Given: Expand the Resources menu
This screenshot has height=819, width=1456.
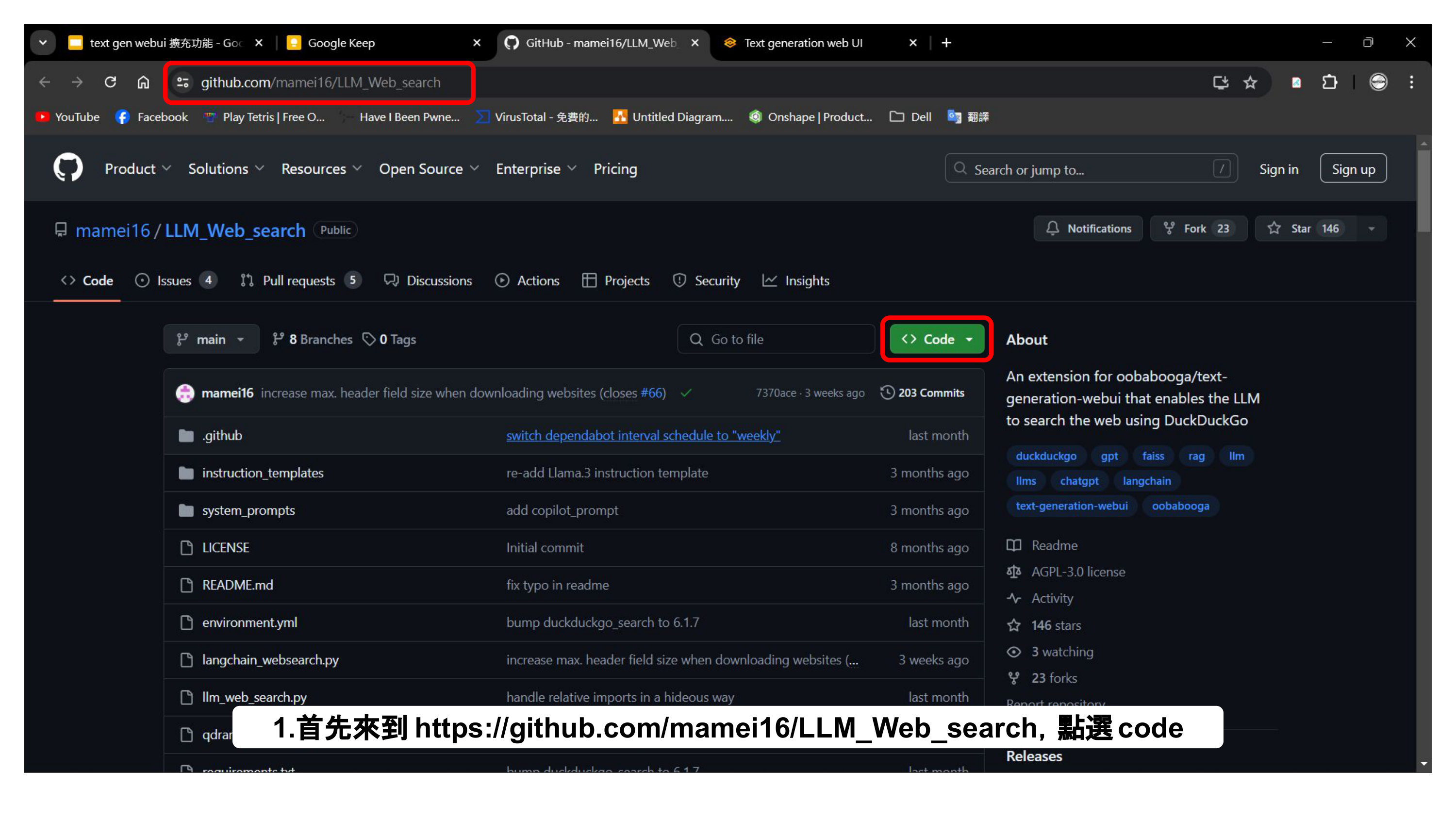Looking at the screenshot, I should click(321, 168).
